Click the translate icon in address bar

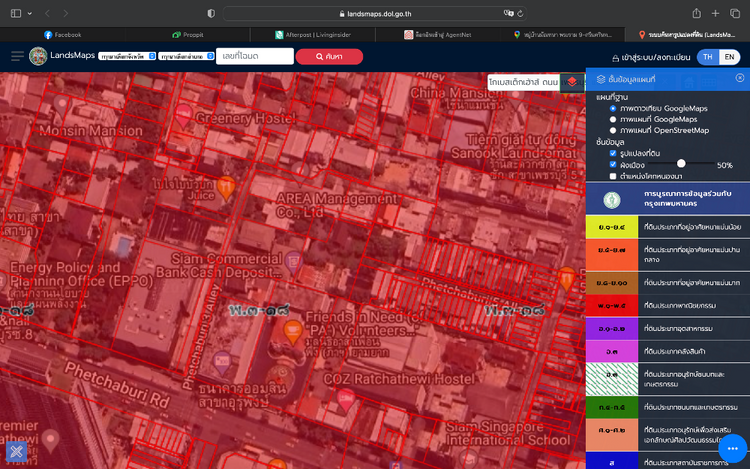(508, 13)
